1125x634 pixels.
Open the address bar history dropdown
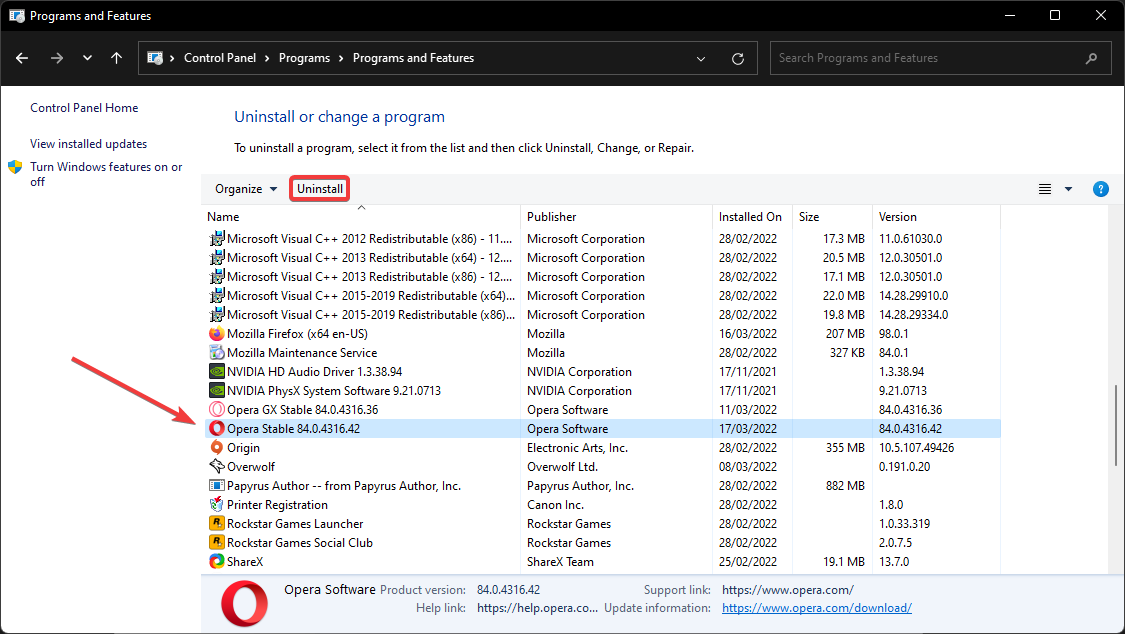701,59
